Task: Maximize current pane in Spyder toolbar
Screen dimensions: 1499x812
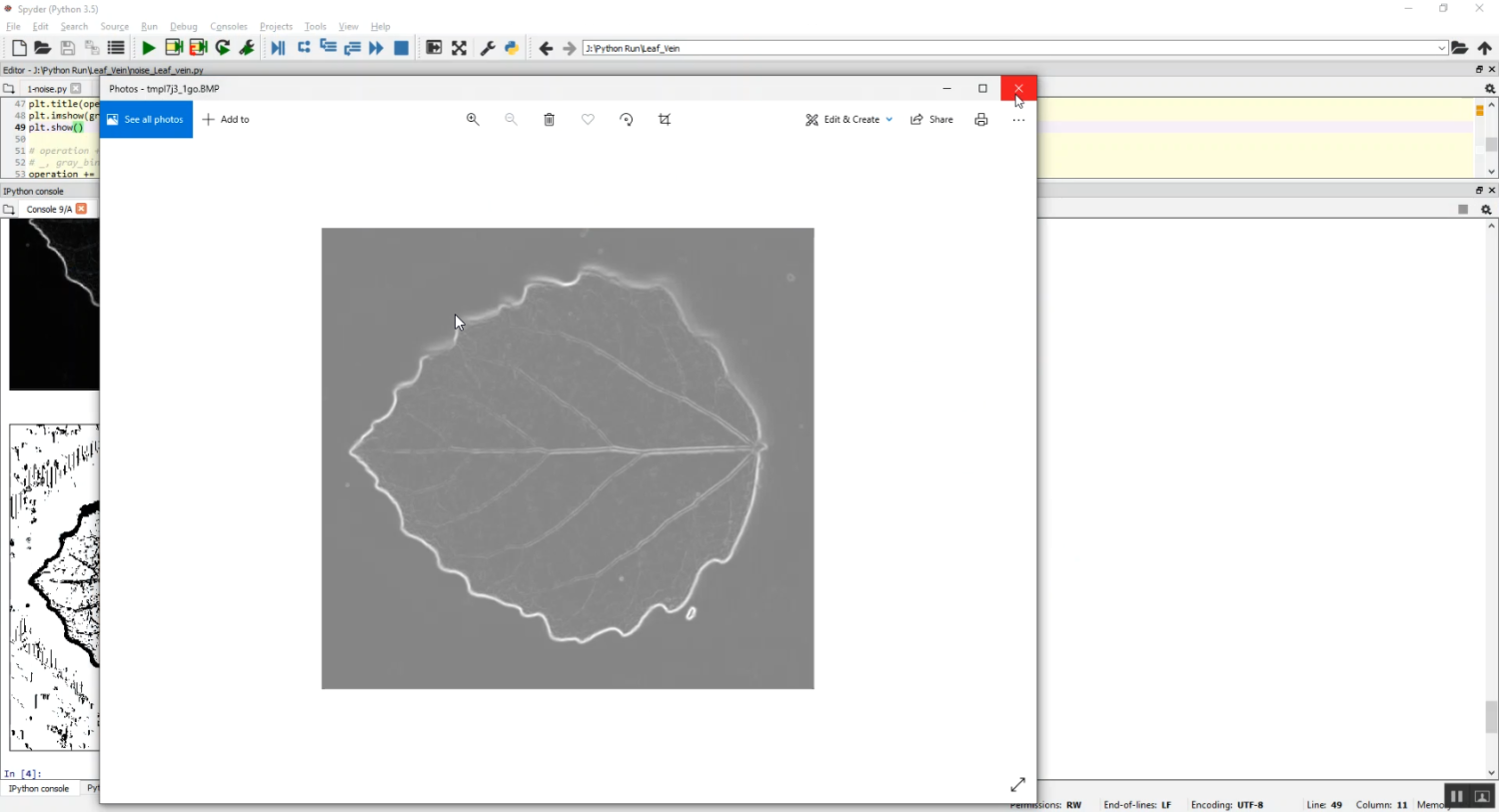Action: click(x=459, y=48)
